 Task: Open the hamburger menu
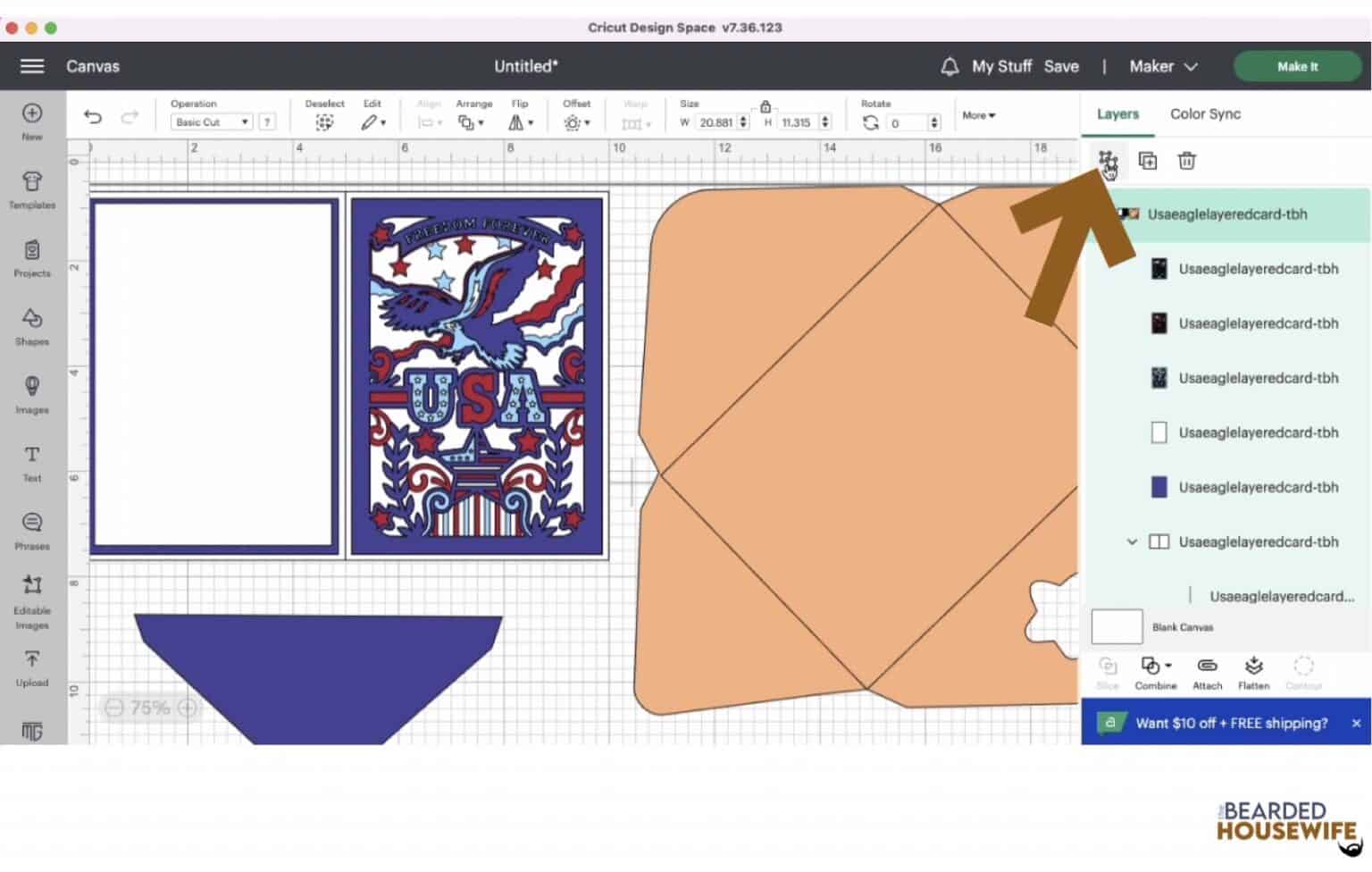point(31,66)
